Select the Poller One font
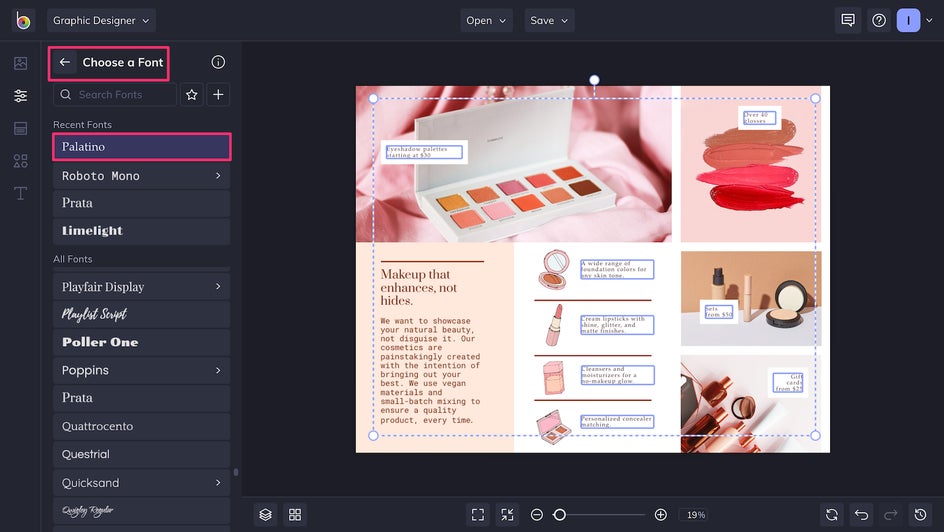The width and height of the screenshot is (944, 532). (x=141, y=342)
